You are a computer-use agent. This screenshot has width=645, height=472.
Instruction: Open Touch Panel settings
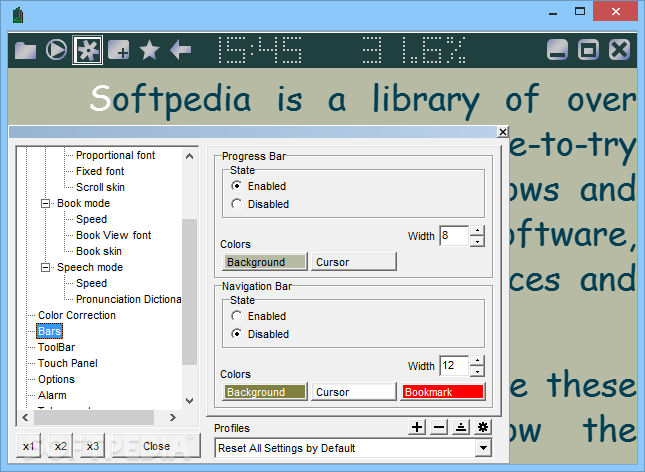(67, 363)
